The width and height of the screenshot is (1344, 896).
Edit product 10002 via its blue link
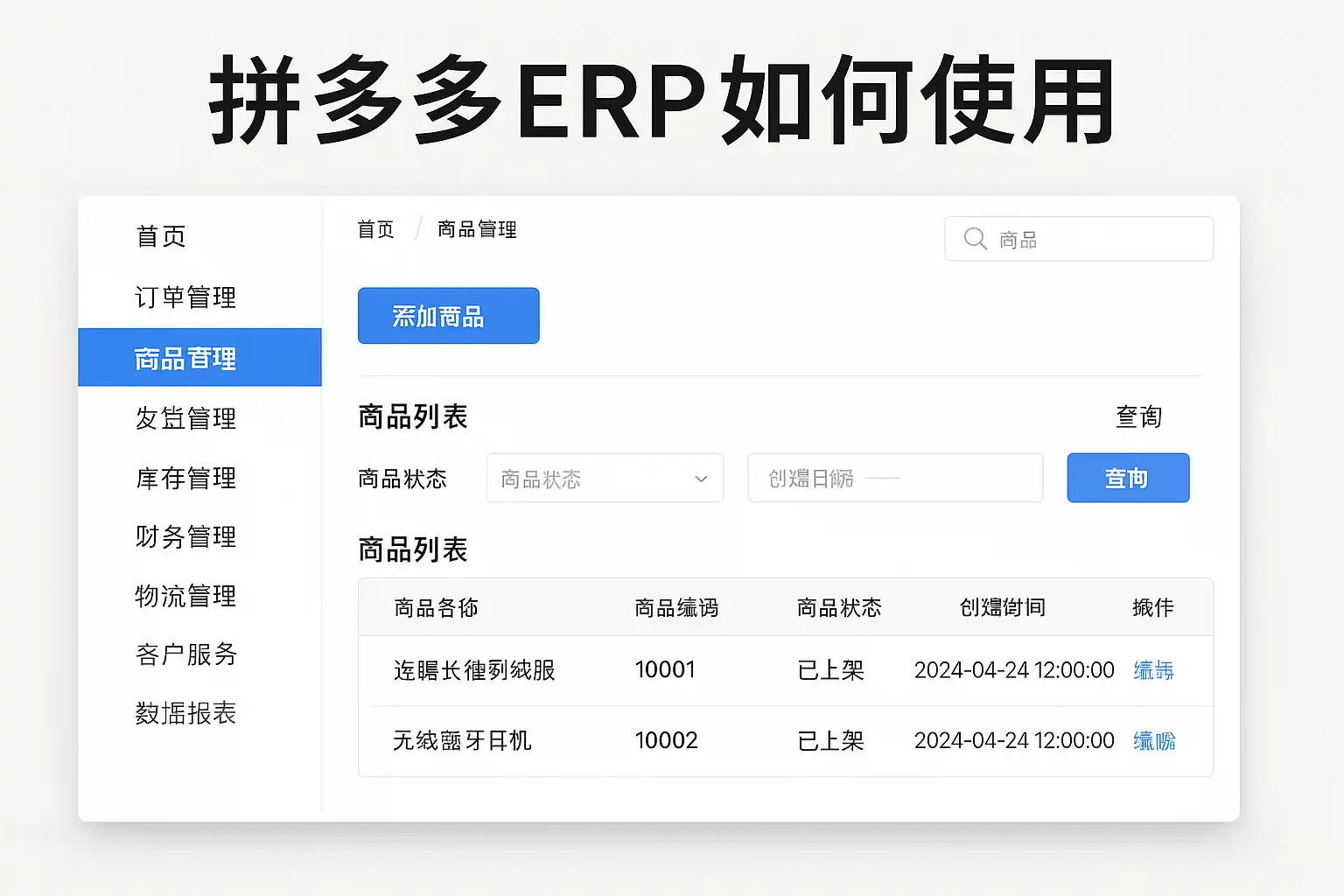pyautogui.click(x=1154, y=741)
